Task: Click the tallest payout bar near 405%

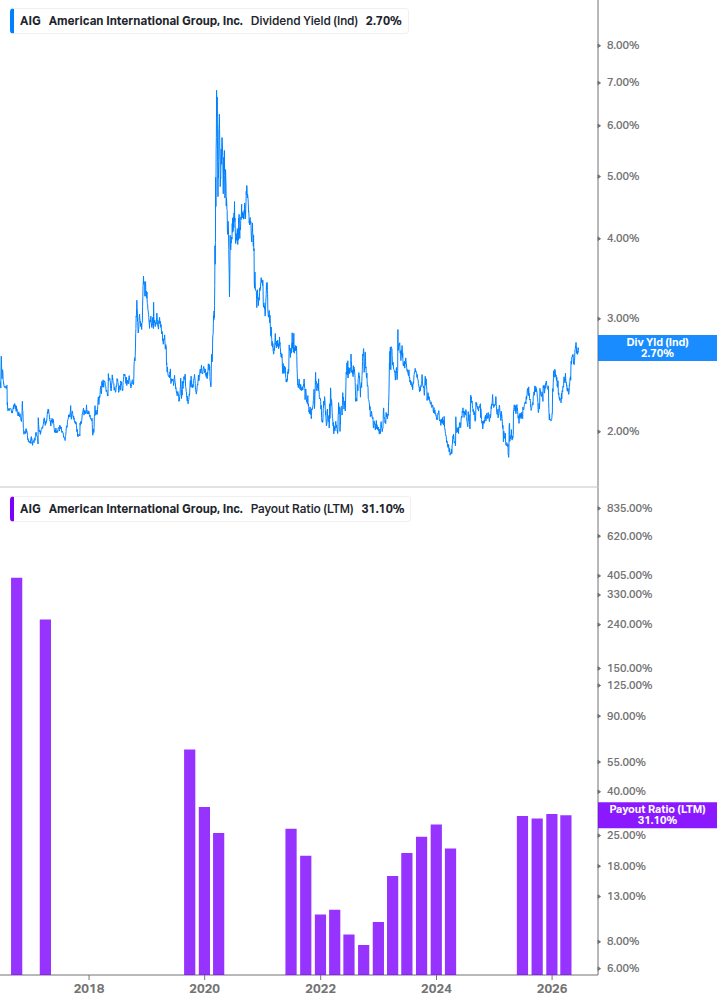Action: click(17, 776)
